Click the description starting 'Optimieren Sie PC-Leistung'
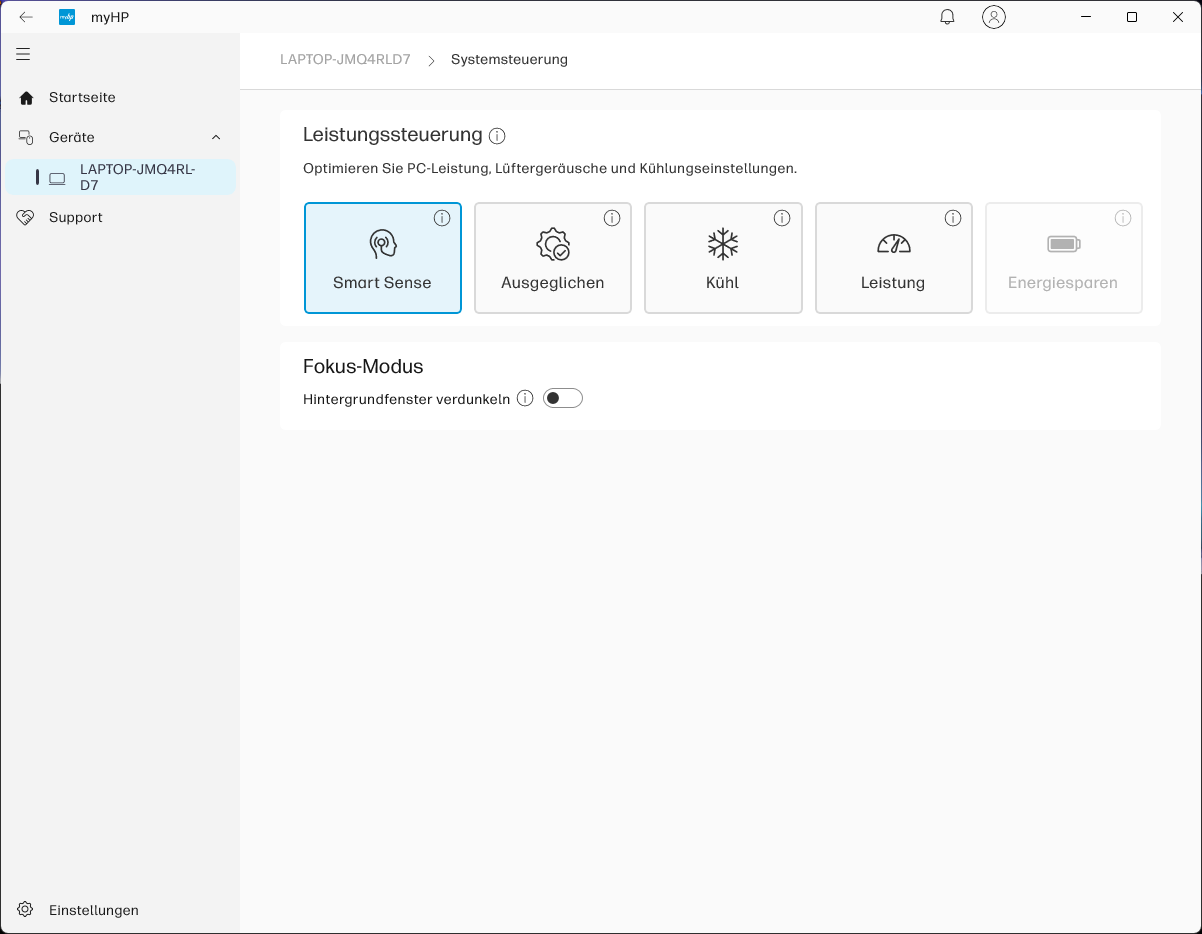The image size is (1202, 934). pyautogui.click(x=550, y=169)
